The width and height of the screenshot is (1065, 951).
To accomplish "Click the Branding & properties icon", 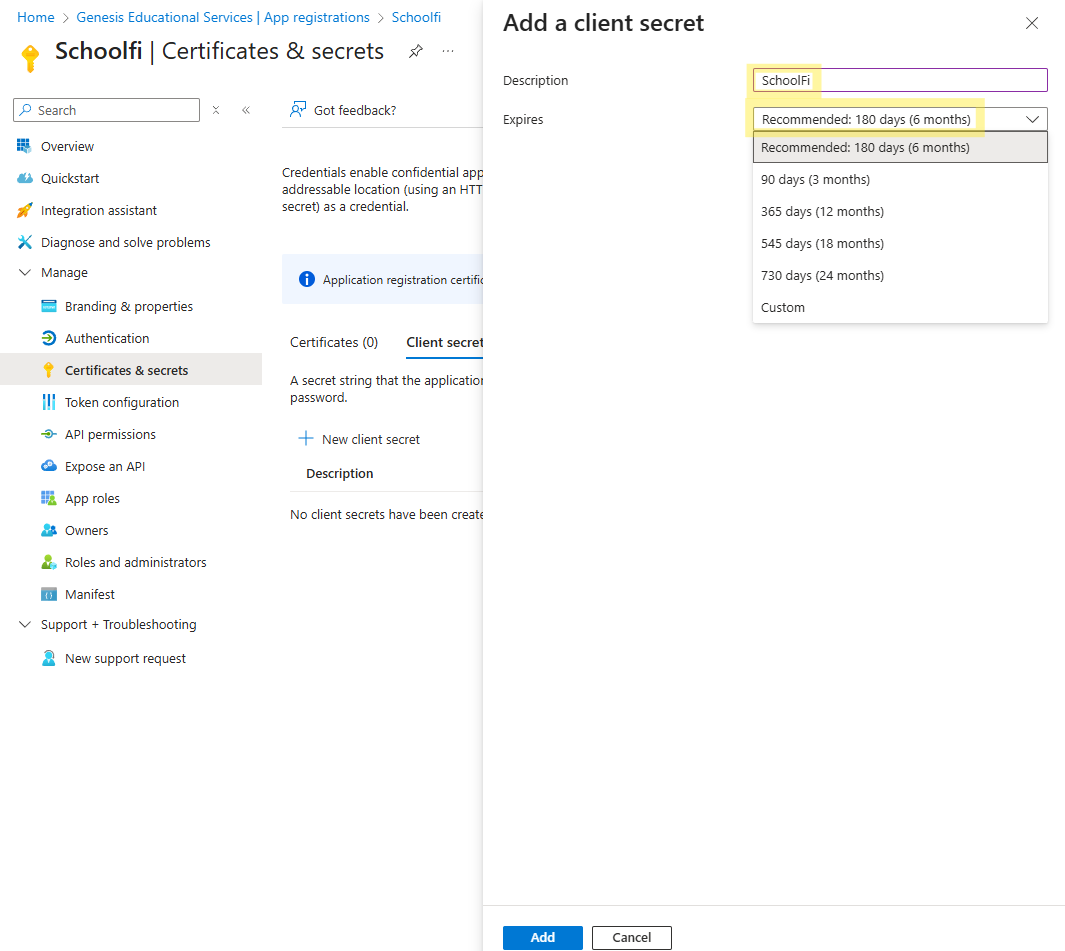I will coord(49,306).
